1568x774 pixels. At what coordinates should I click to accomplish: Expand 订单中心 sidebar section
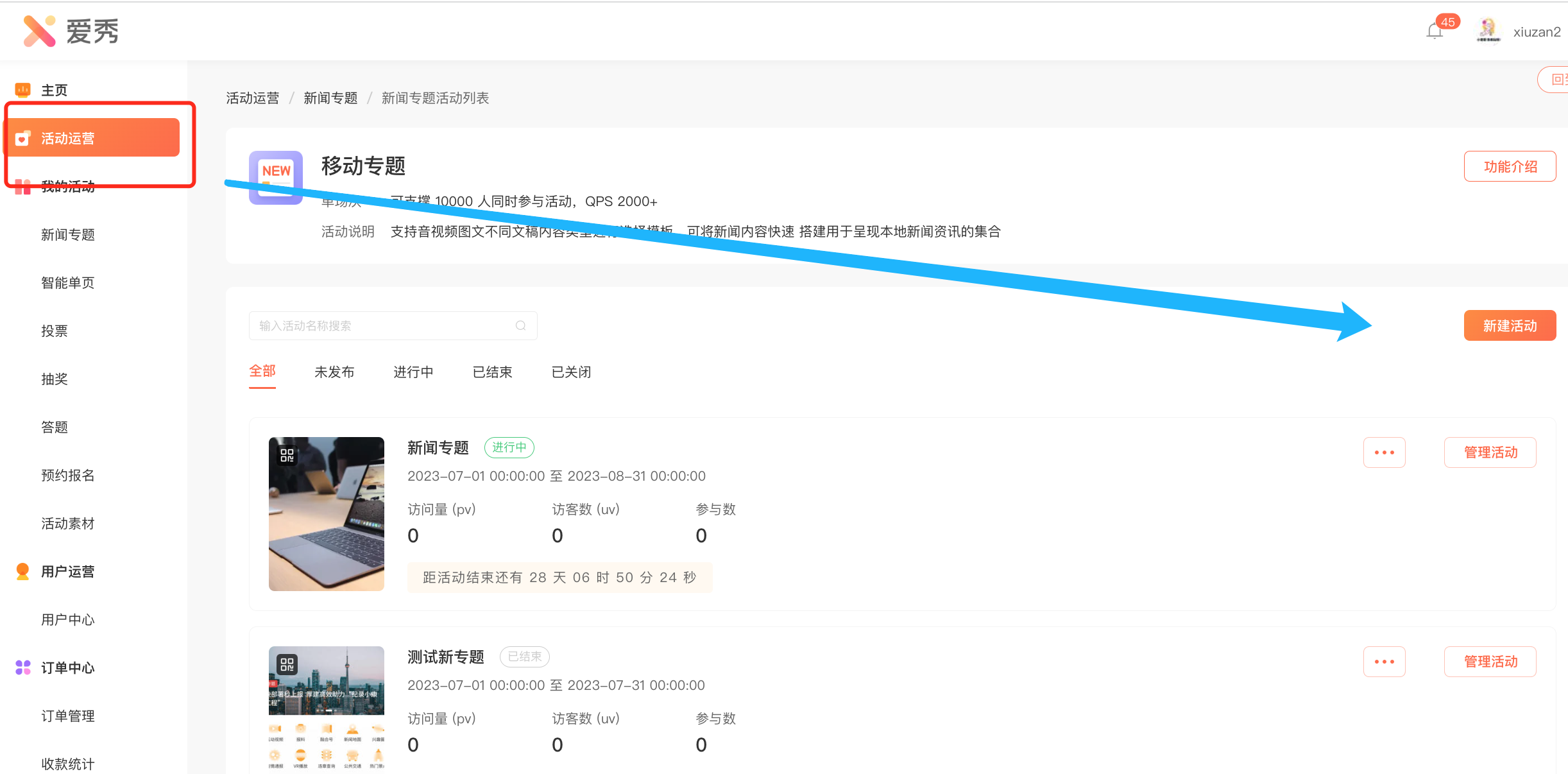tap(67, 667)
